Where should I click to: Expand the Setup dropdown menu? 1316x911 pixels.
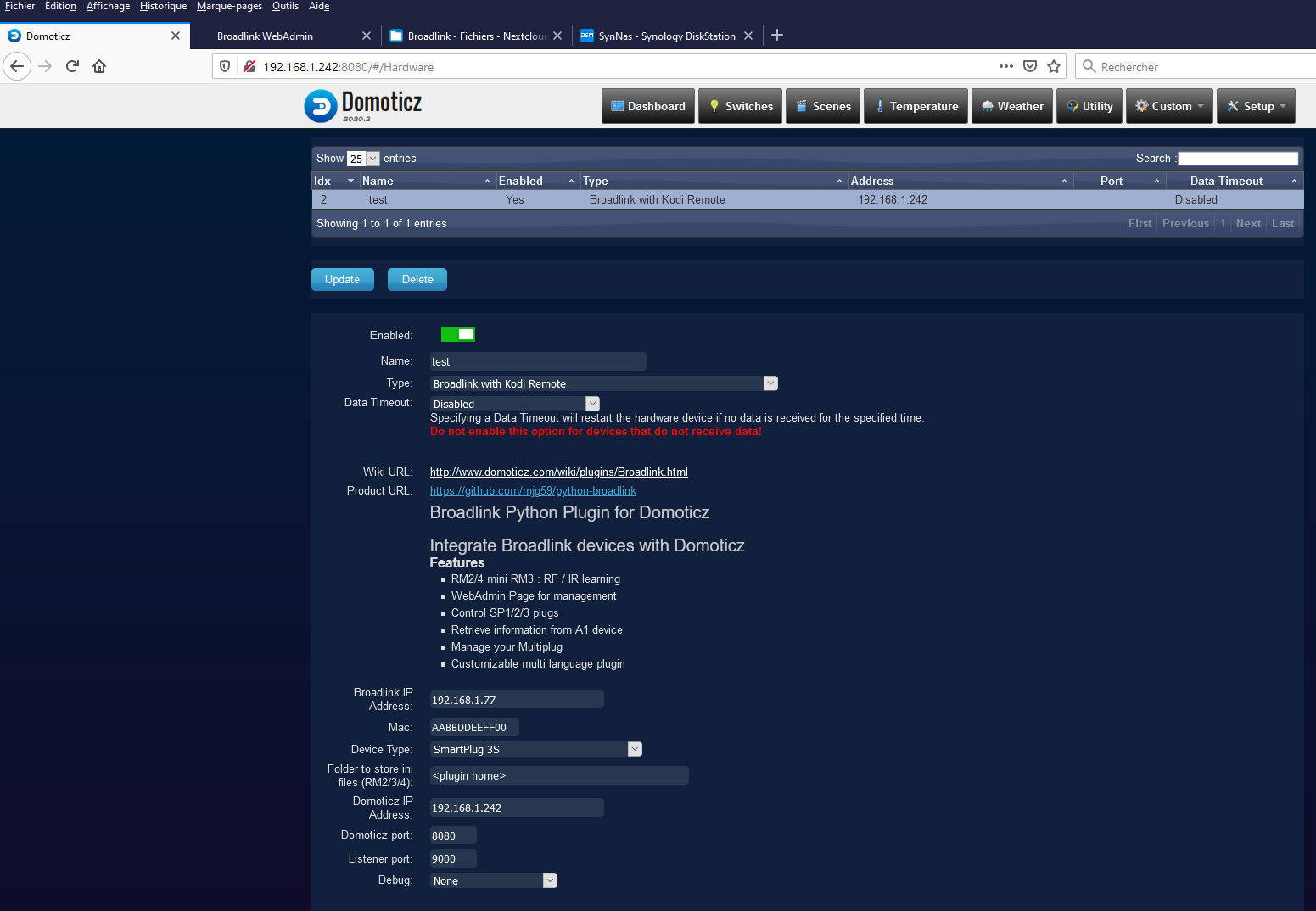1256,106
